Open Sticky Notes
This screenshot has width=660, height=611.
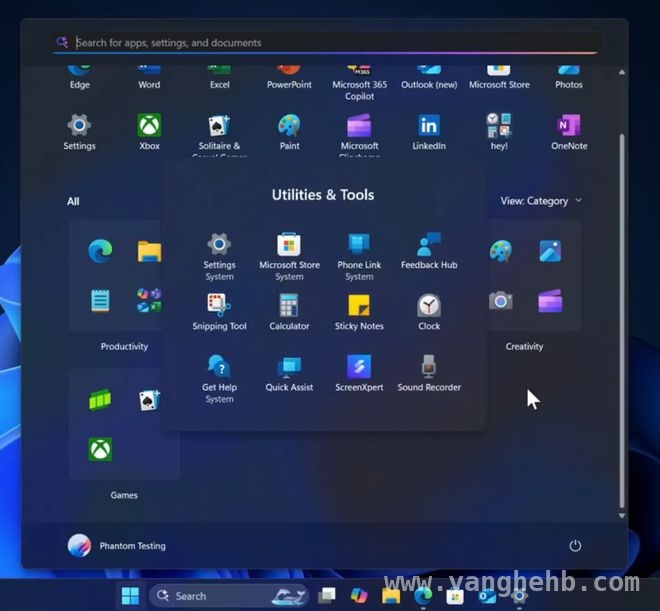tap(359, 312)
